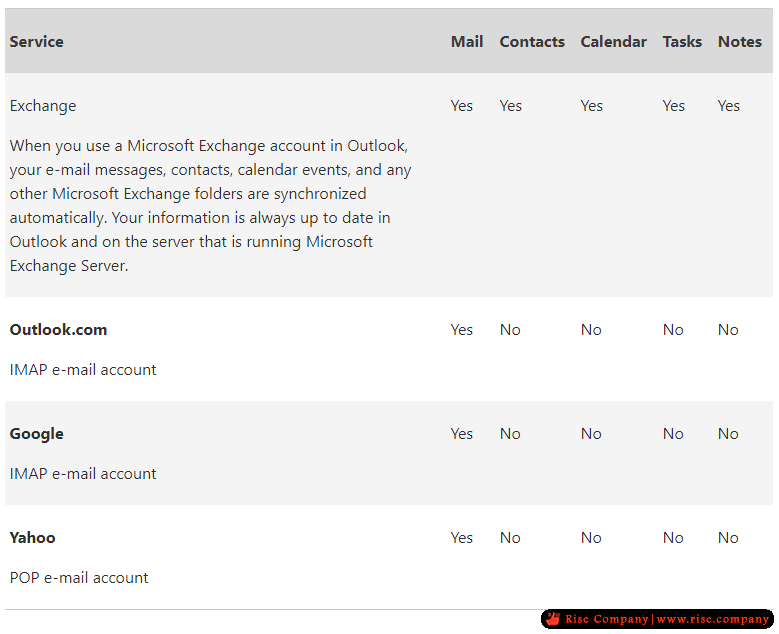779x634 pixels.
Task: Click the Google Mail Yes cell
Action: [x=462, y=434]
